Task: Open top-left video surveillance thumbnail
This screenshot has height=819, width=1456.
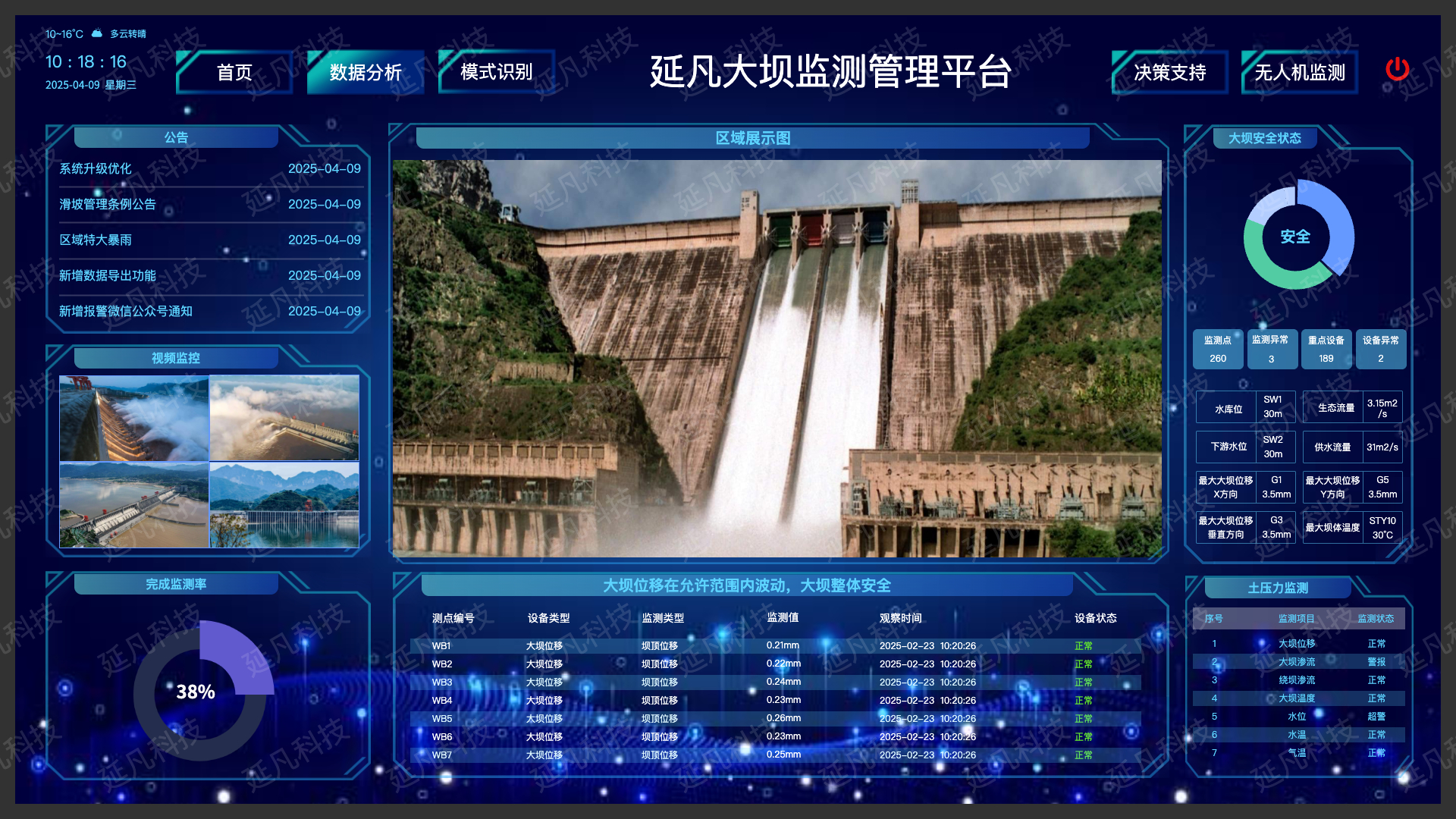Action: [134, 418]
